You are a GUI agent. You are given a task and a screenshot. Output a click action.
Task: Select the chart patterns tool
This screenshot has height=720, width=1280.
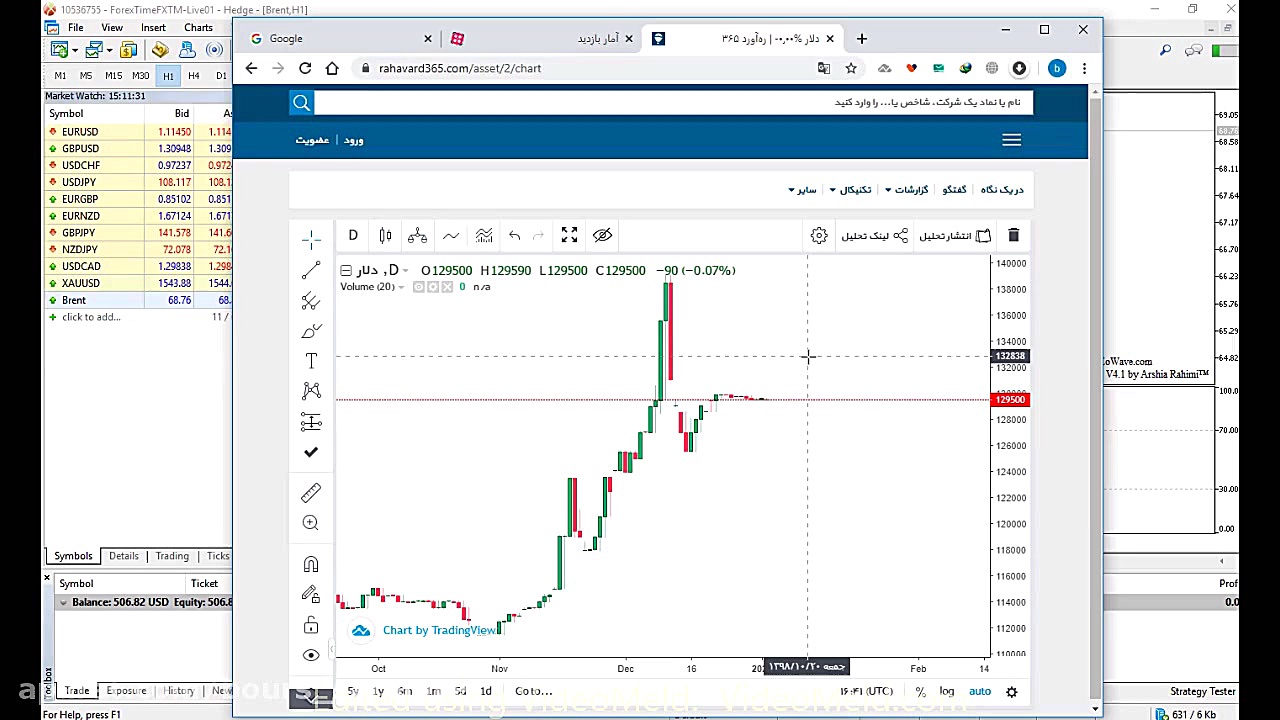(x=311, y=391)
